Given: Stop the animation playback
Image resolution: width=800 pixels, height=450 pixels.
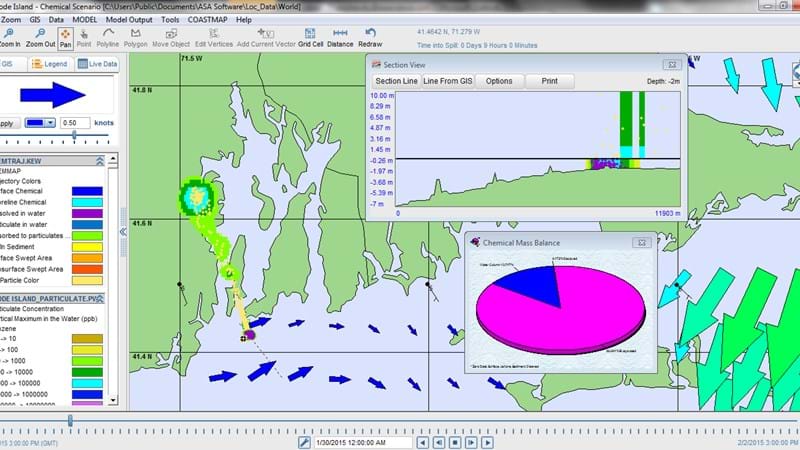Looking at the screenshot, I should (x=455, y=442).
